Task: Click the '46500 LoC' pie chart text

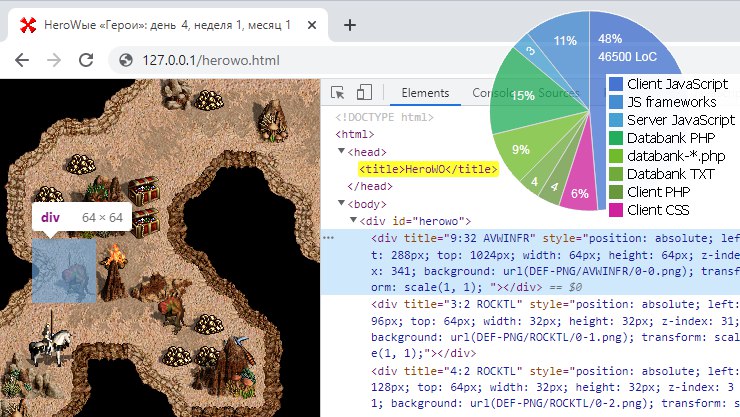Action: 627,57
